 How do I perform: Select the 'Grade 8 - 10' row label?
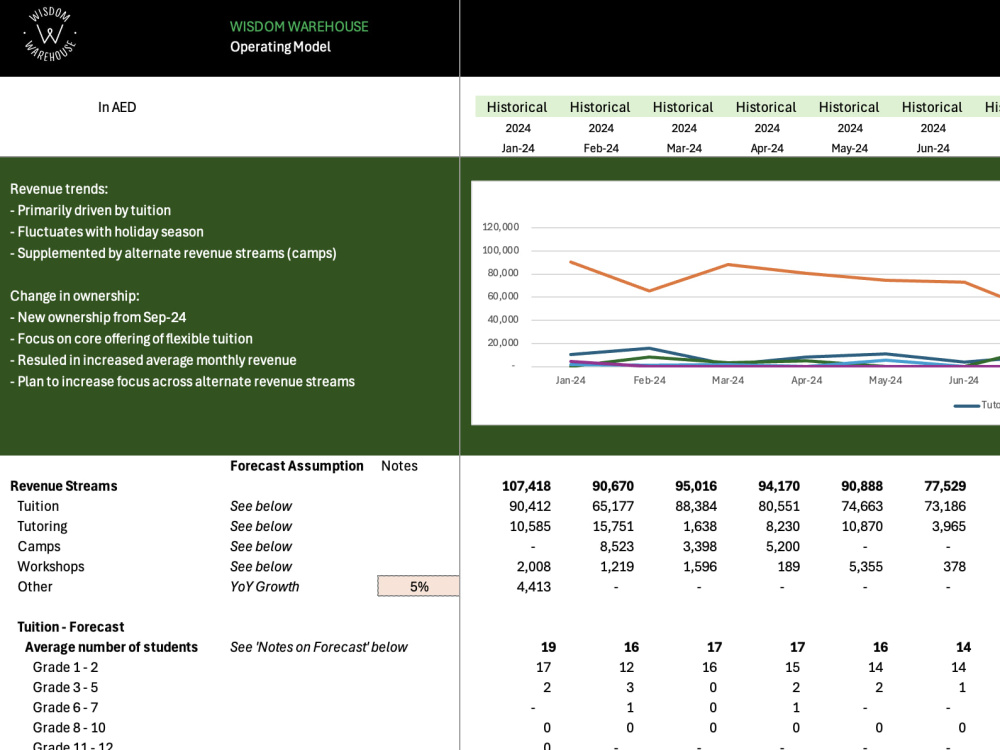69,728
